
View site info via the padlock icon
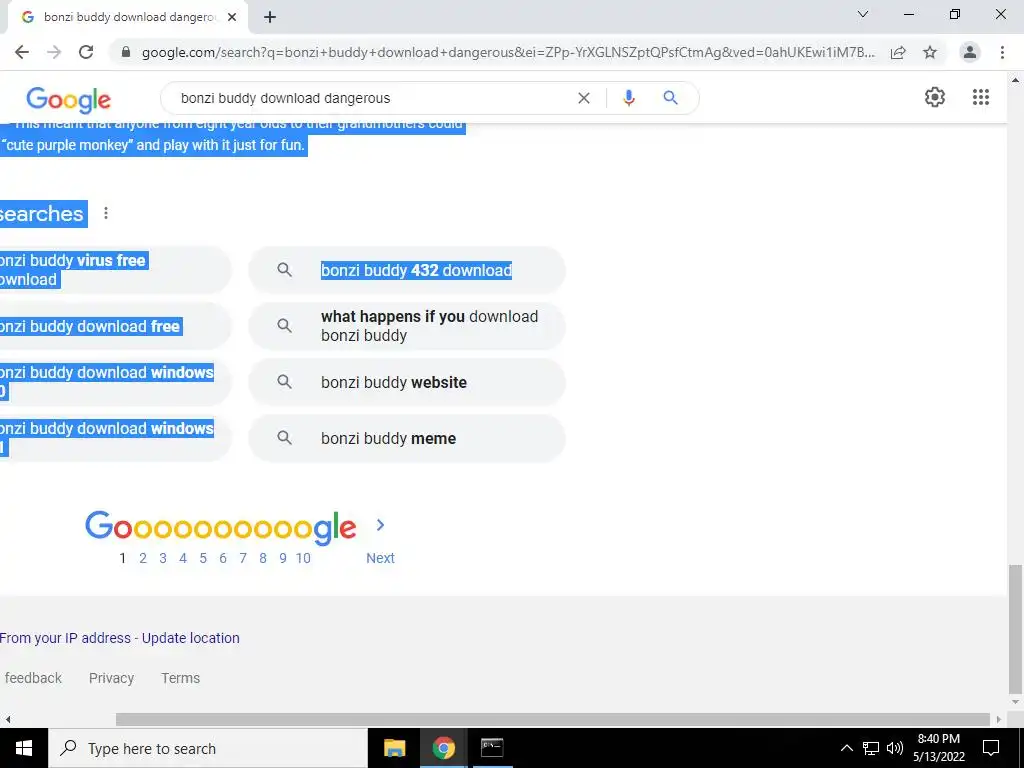(x=126, y=52)
